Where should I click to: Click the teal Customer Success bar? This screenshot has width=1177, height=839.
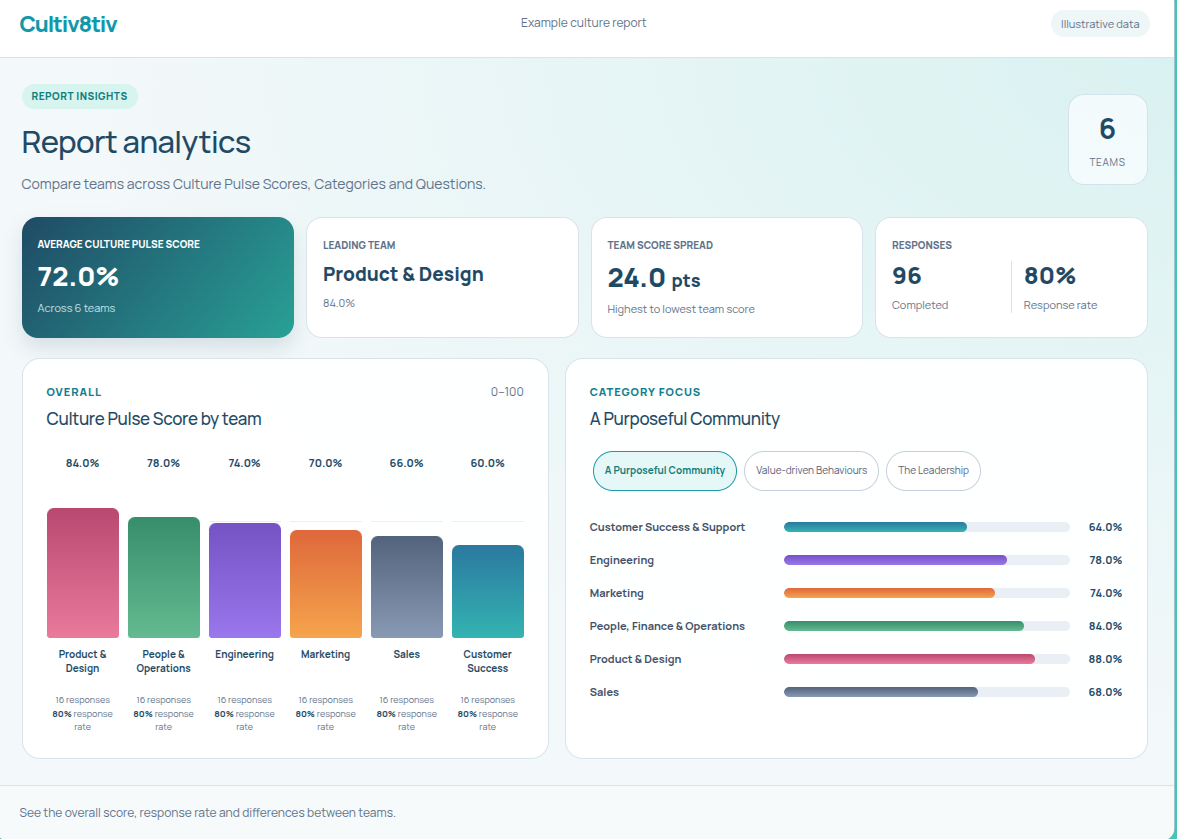pos(488,591)
